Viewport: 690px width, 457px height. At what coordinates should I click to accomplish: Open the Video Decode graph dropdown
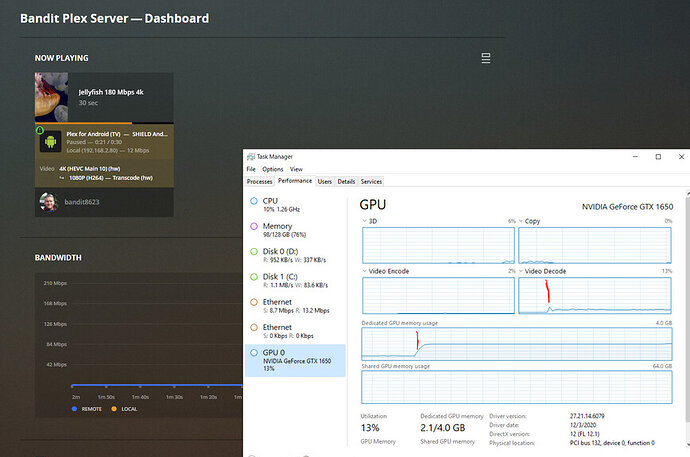[x=521, y=271]
